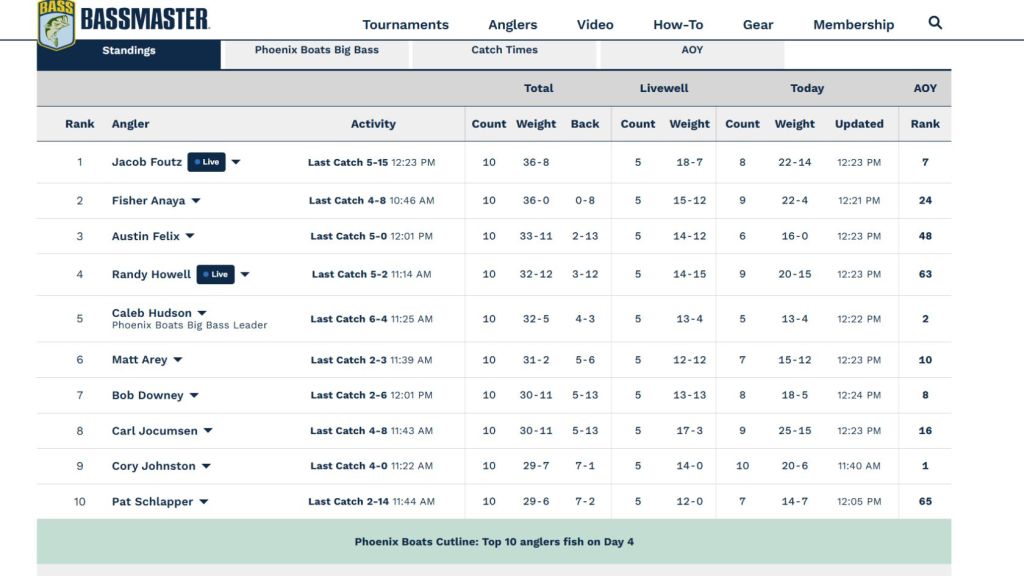This screenshot has width=1024, height=576.
Task: Expand Jacob Foutz's details arrow
Action: [236, 162]
